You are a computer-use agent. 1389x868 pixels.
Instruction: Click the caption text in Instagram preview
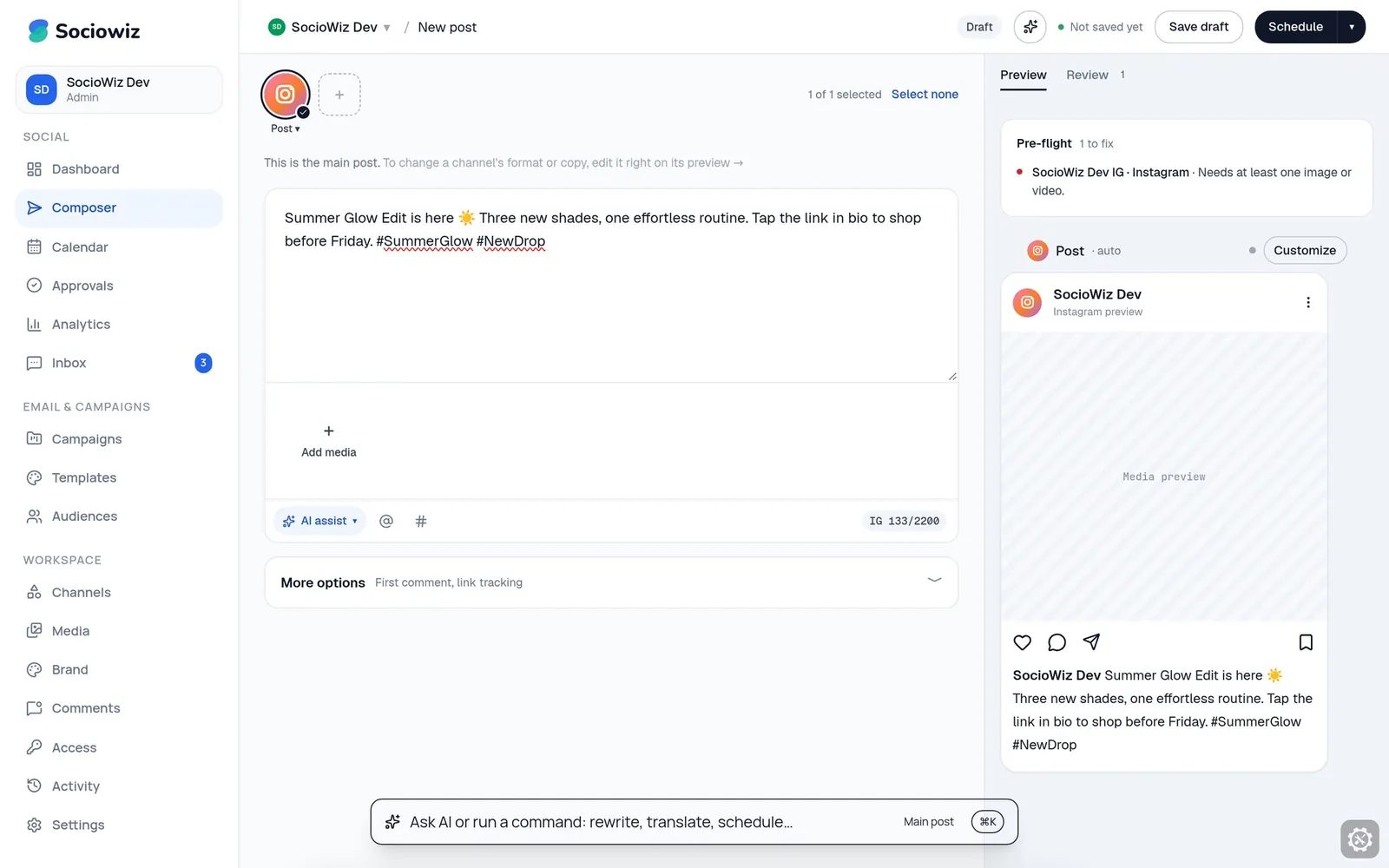click(x=1163, y=710)
